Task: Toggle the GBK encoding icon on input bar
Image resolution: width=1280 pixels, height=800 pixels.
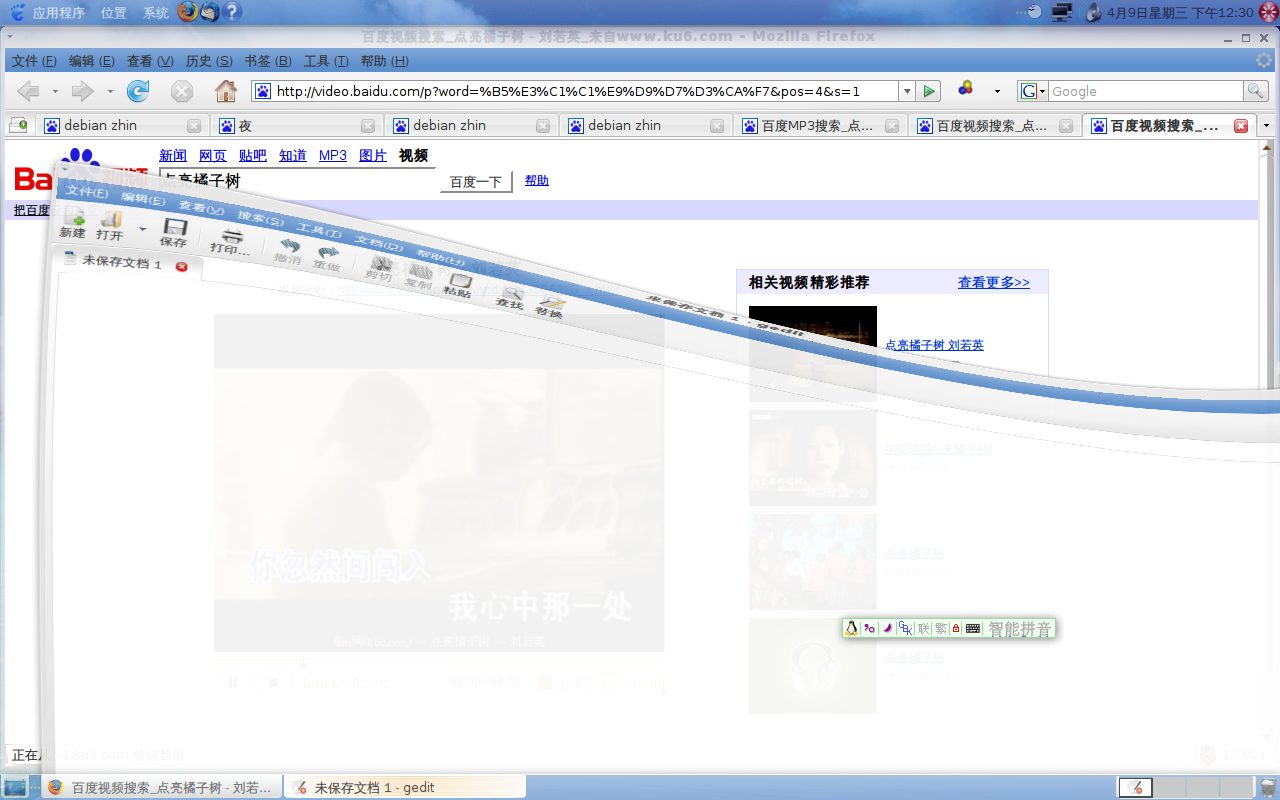Action: 906,629
